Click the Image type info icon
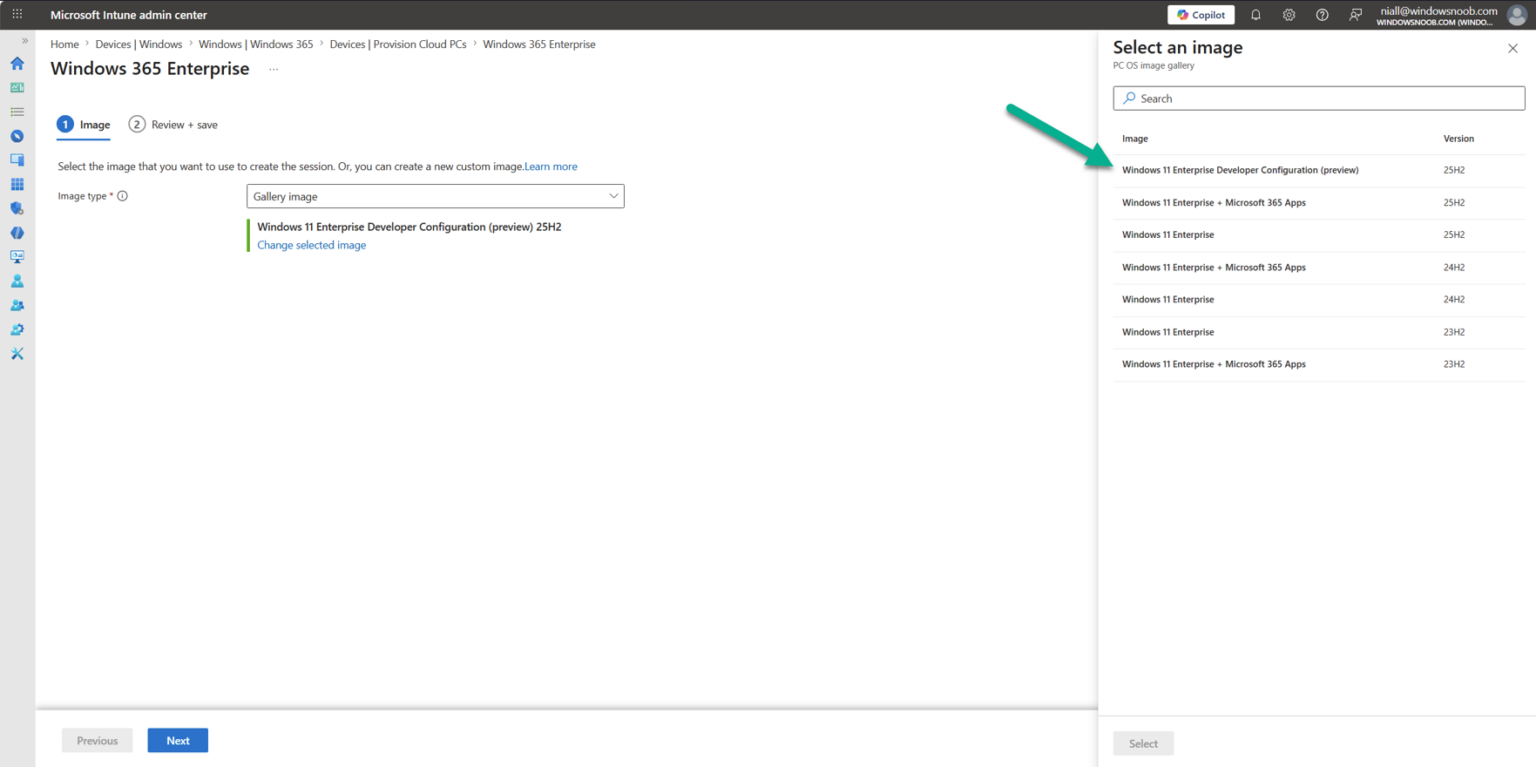 click(123, 196)
